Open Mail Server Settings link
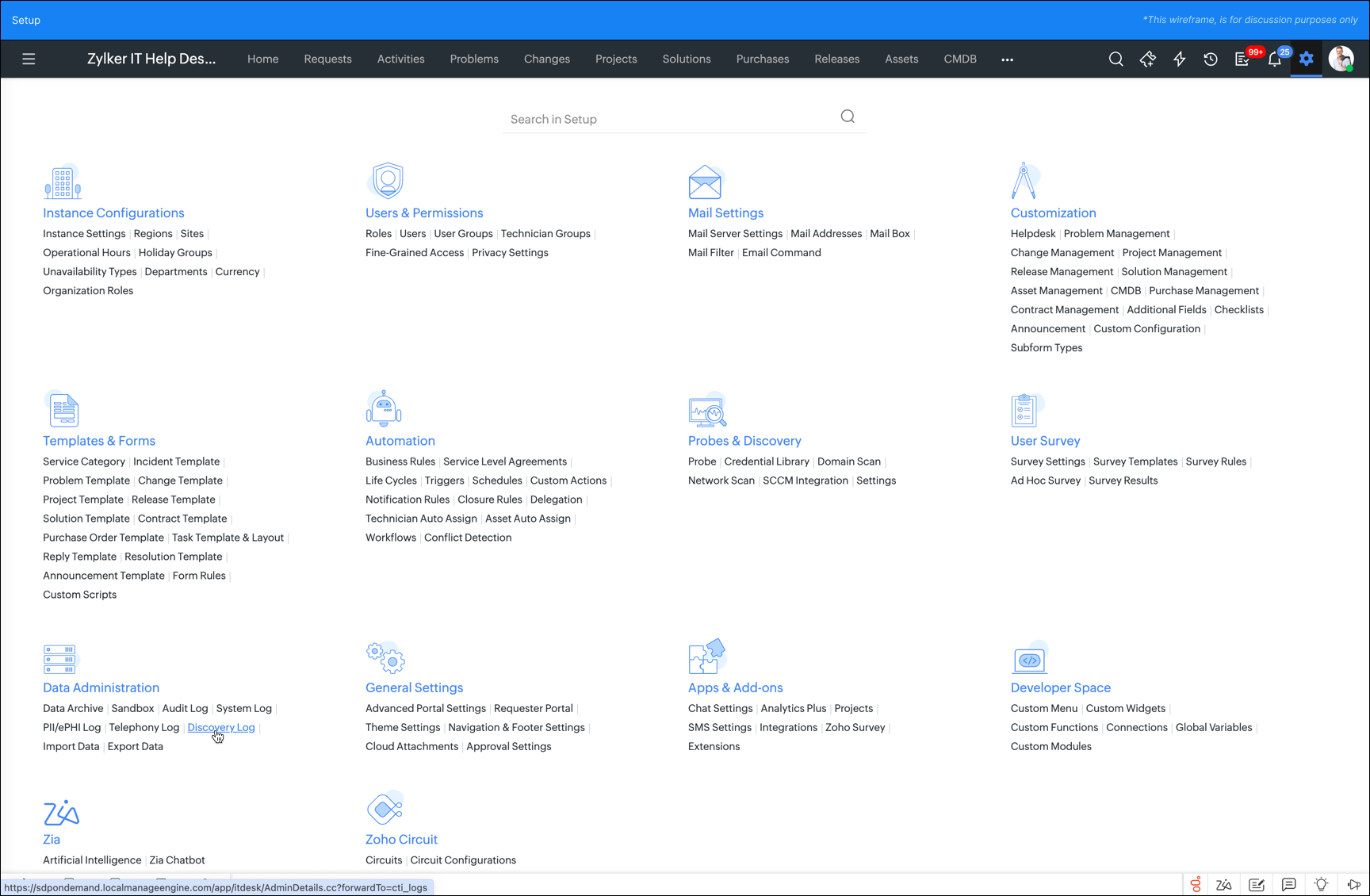Screen dimensions: 1370x896 tap(735, 233)
